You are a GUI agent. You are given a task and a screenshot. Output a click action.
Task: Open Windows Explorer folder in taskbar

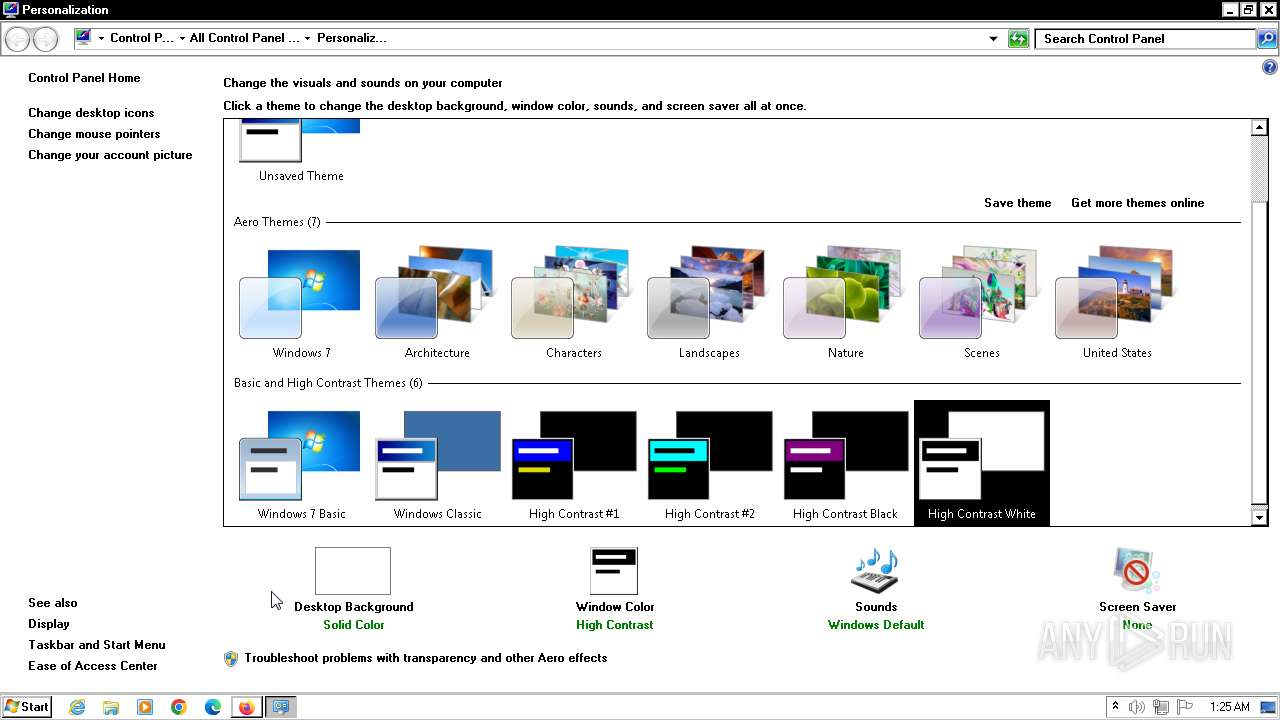[111, 707]
